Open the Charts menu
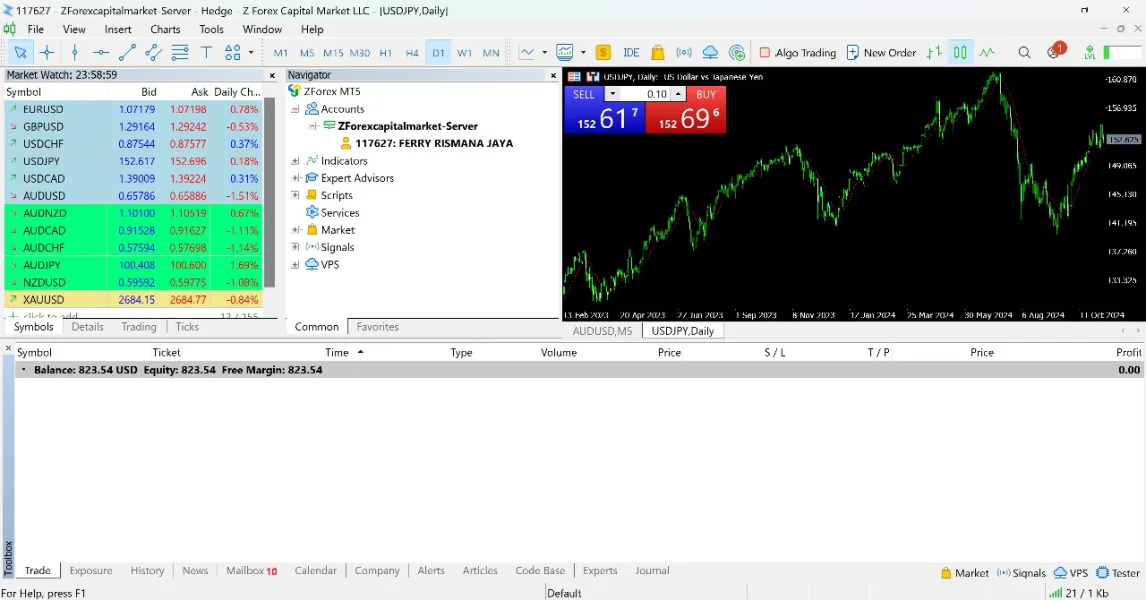This screenshot has height=600, width=1146. pos(165,29)
